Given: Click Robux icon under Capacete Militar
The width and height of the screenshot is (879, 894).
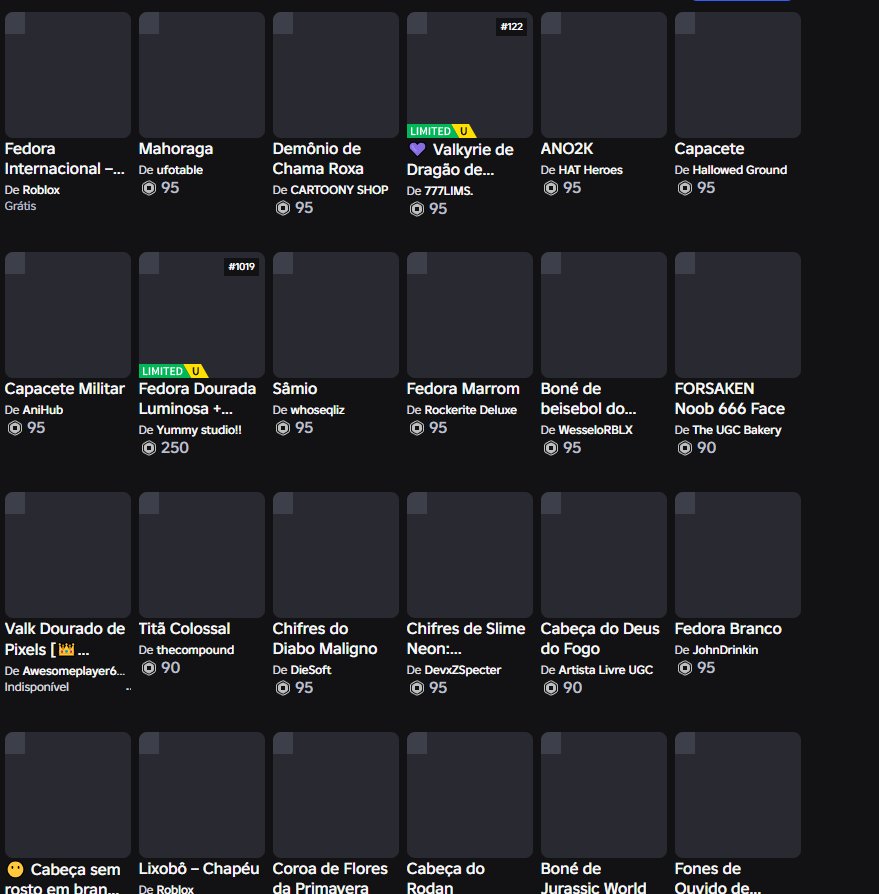Looking at the screenshot, I should (x=15, y=428).
